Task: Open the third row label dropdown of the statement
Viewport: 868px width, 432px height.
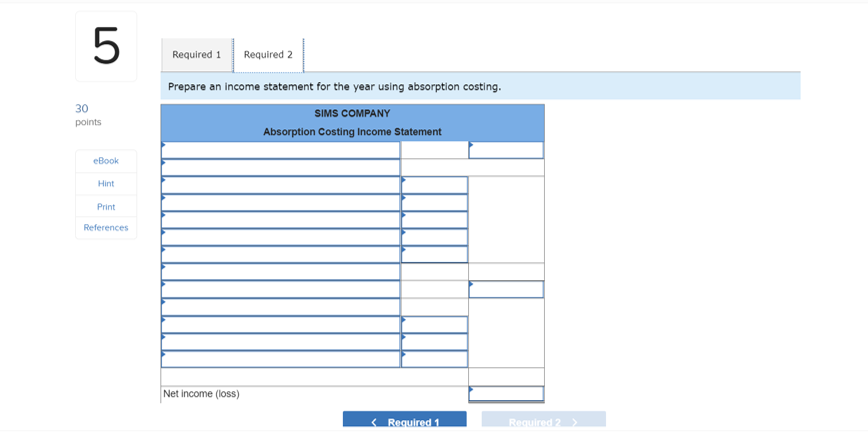Action: [281, 185]
